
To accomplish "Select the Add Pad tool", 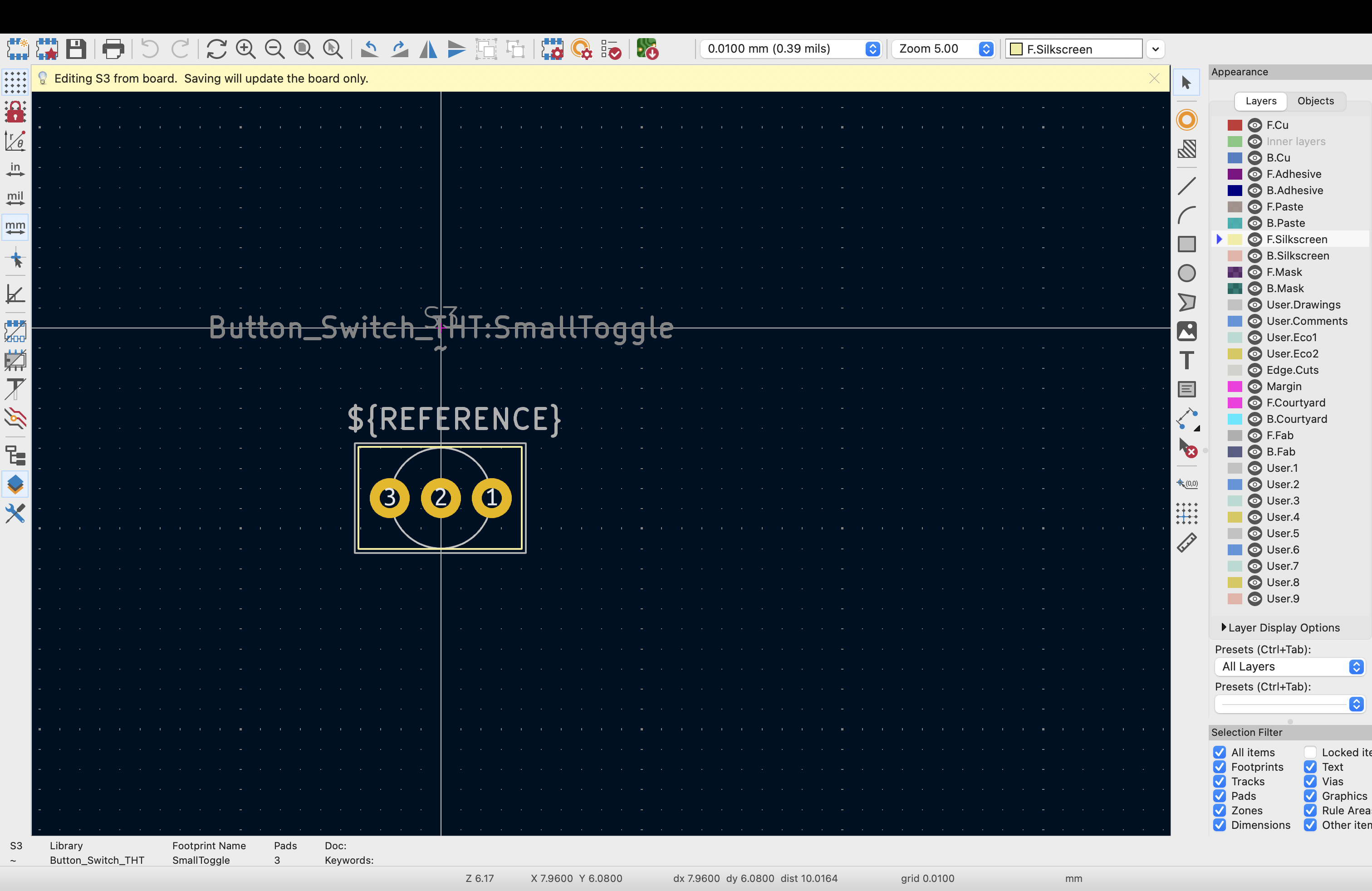I will 1186,120.
